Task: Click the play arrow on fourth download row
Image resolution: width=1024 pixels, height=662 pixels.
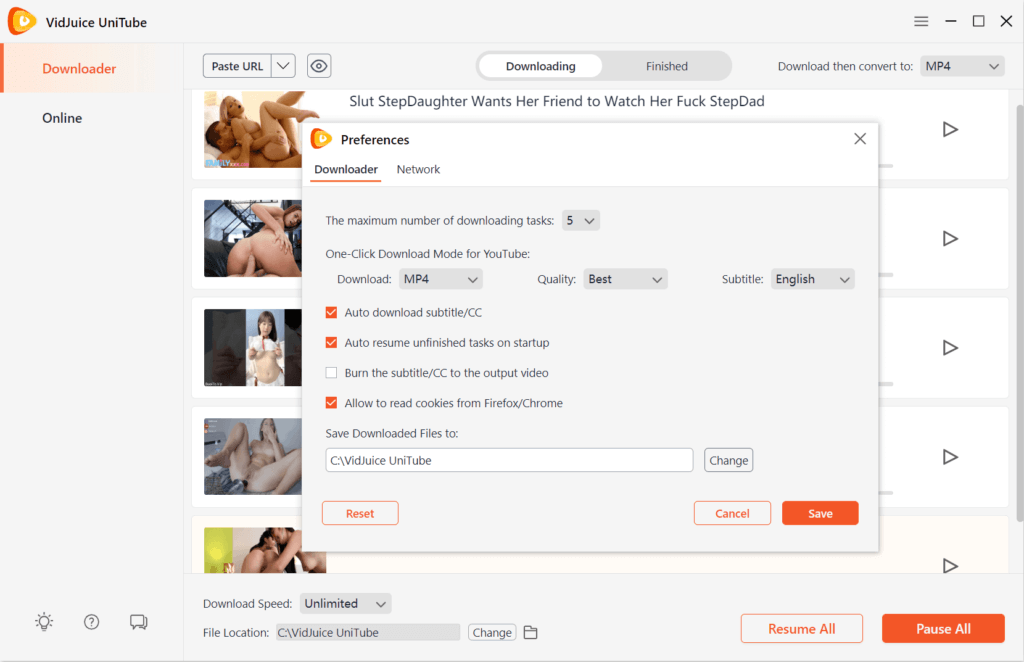Action: tap(950, 456)
